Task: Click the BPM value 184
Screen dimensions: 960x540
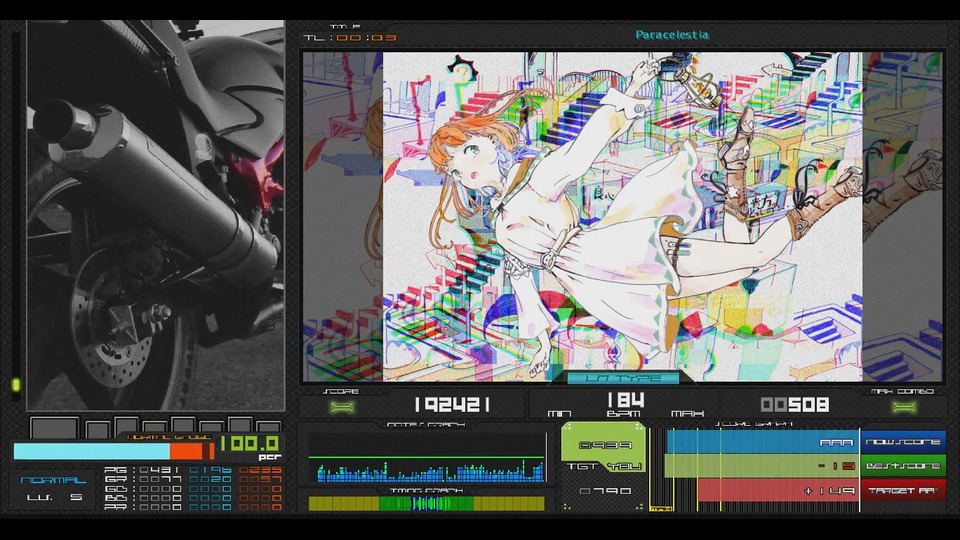Action: click(625, 400)
